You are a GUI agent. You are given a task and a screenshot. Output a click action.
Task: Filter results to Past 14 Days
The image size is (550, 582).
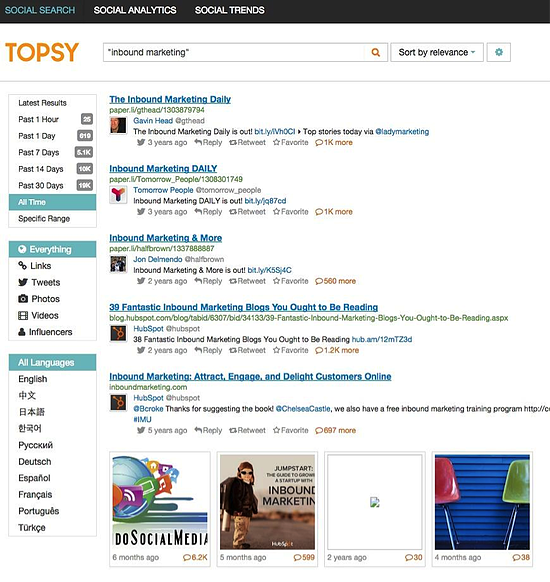(x=52, y=169)
